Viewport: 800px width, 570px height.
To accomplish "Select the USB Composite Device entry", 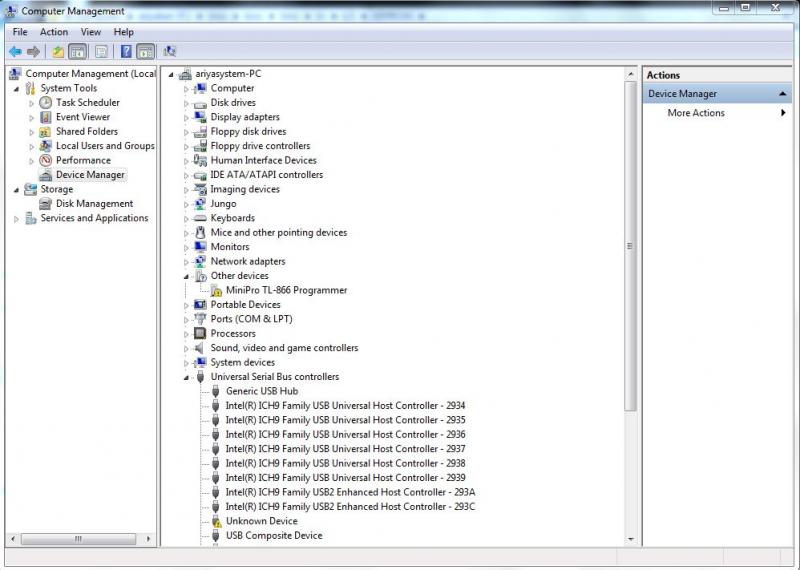I will [274, 535].
